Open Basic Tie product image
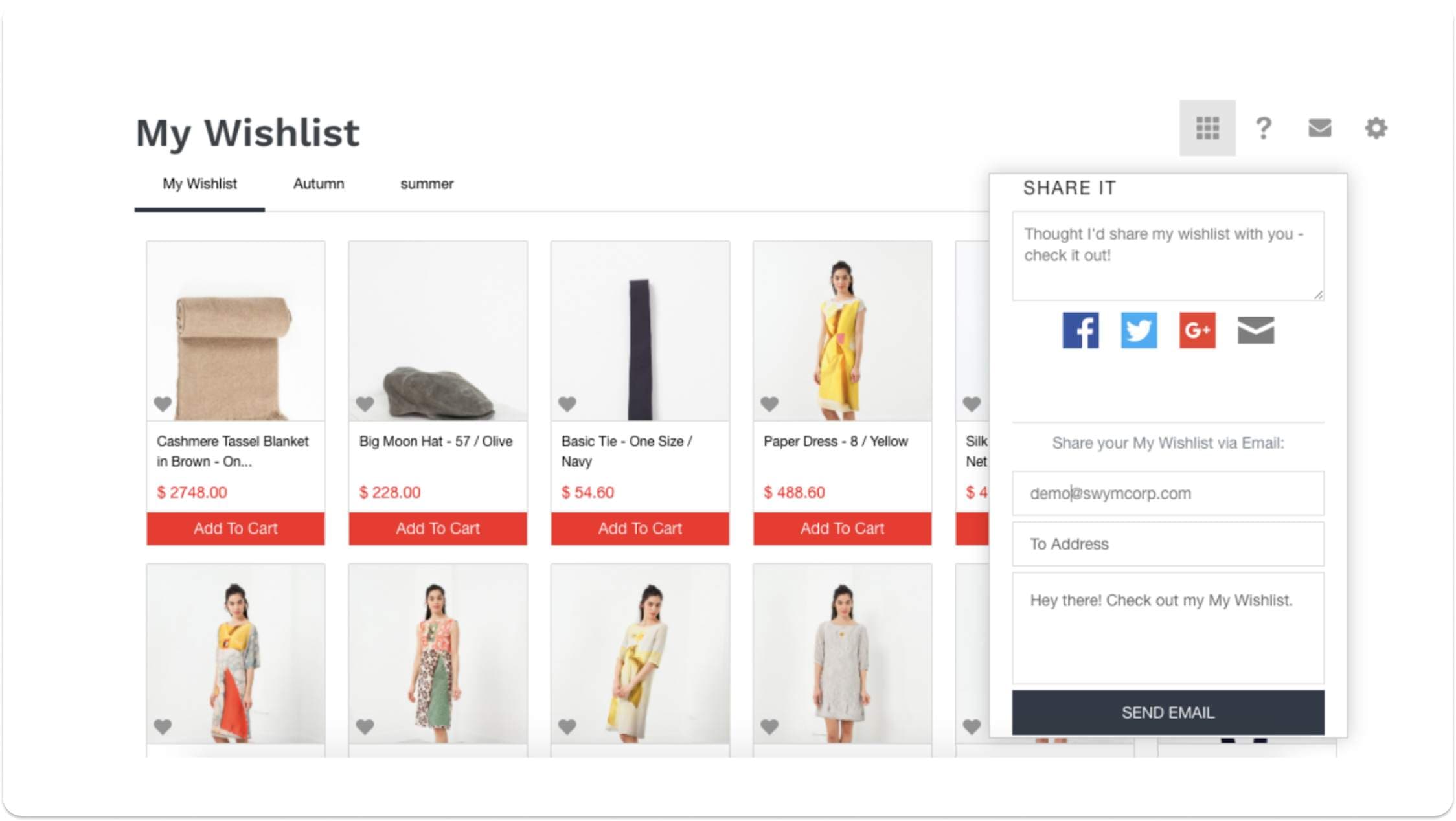1456x821 pixels. tap(639, 331)
